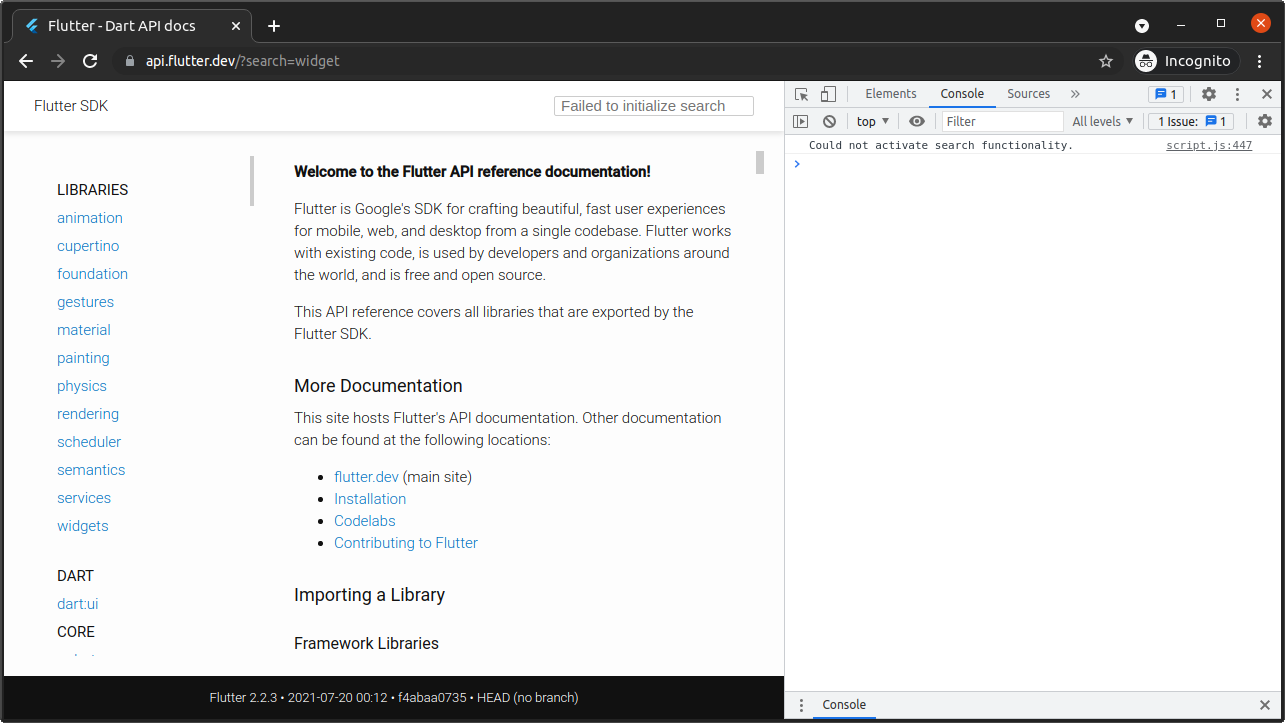Open the 1 Issue notification button
The width and height of the screenshot is (1285, 723).
point(1189,120)
